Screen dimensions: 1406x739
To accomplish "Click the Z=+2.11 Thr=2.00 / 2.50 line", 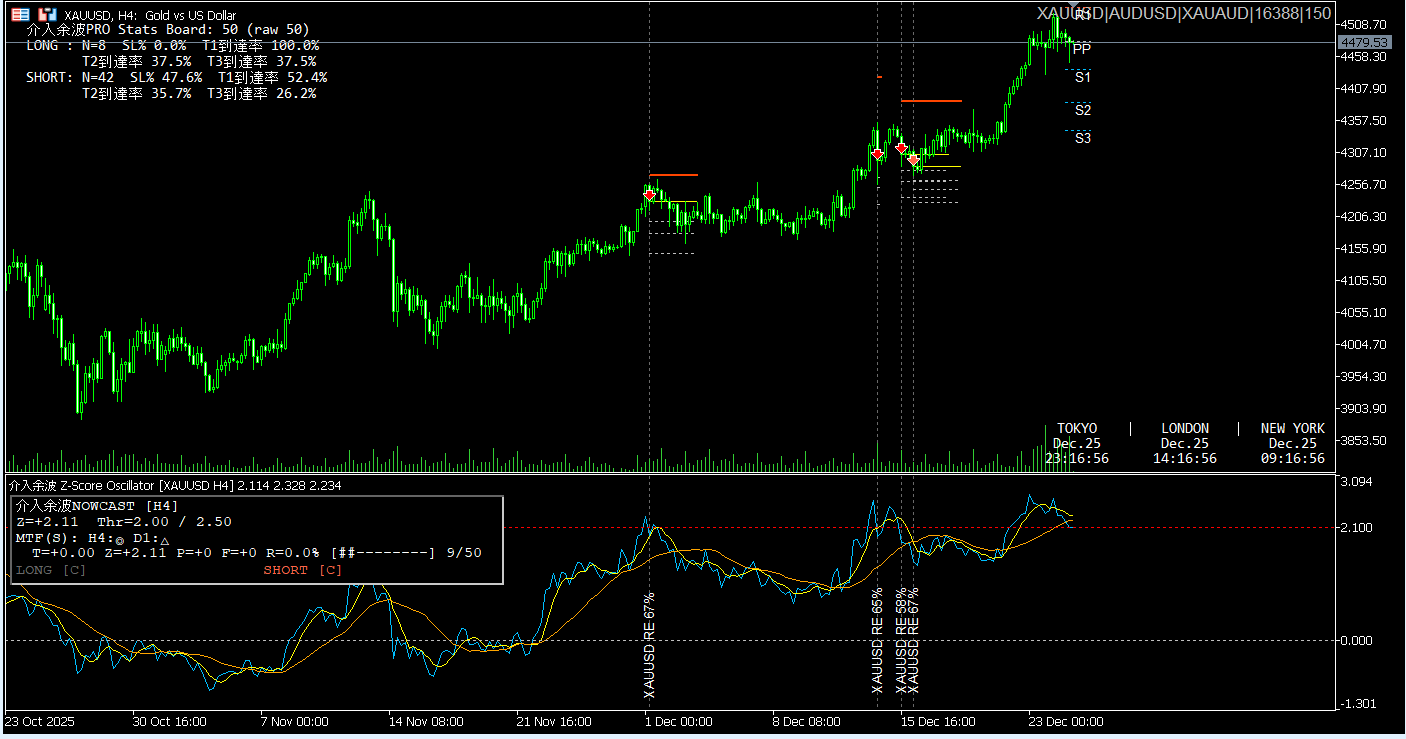I will pos(124,522).
